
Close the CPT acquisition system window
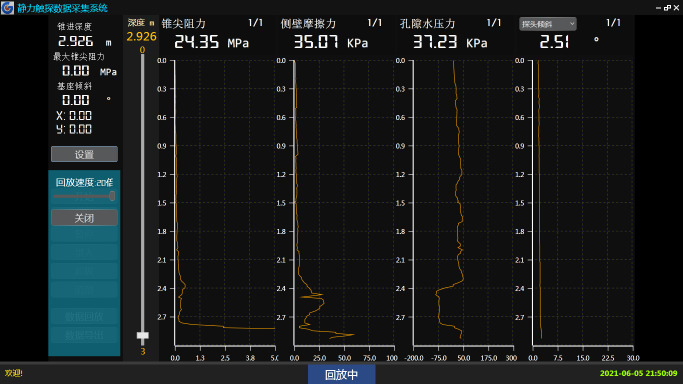coord(676,8)
